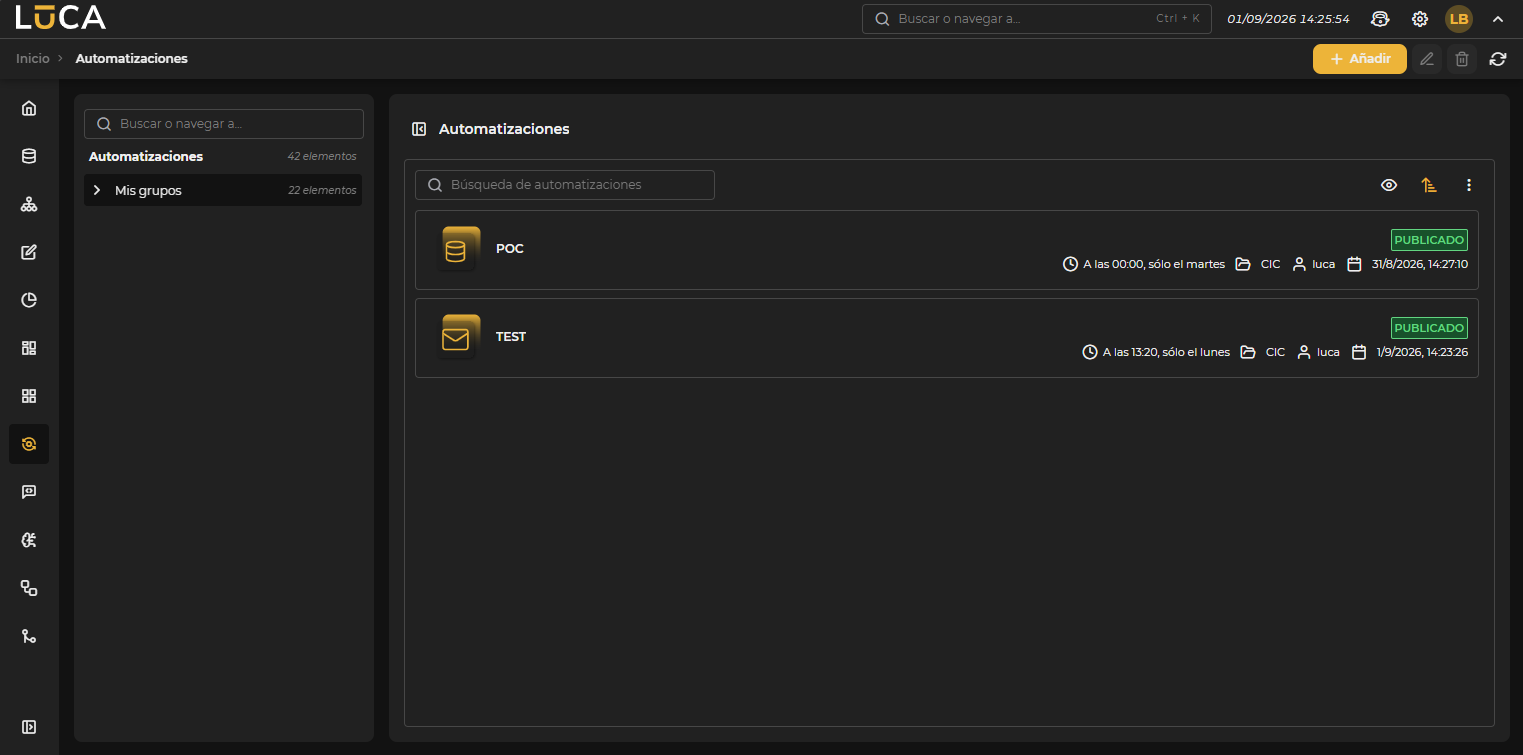Select the TEST automation name
Image resolution: width=1523 pixels, height=755 pixels.
tap(511, 337)
